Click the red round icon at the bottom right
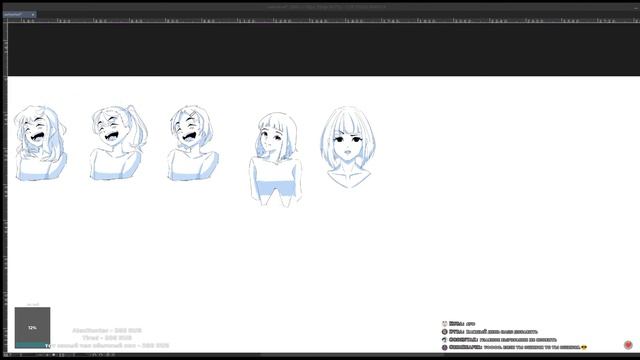Screen dimensions: 640x360 628,345
